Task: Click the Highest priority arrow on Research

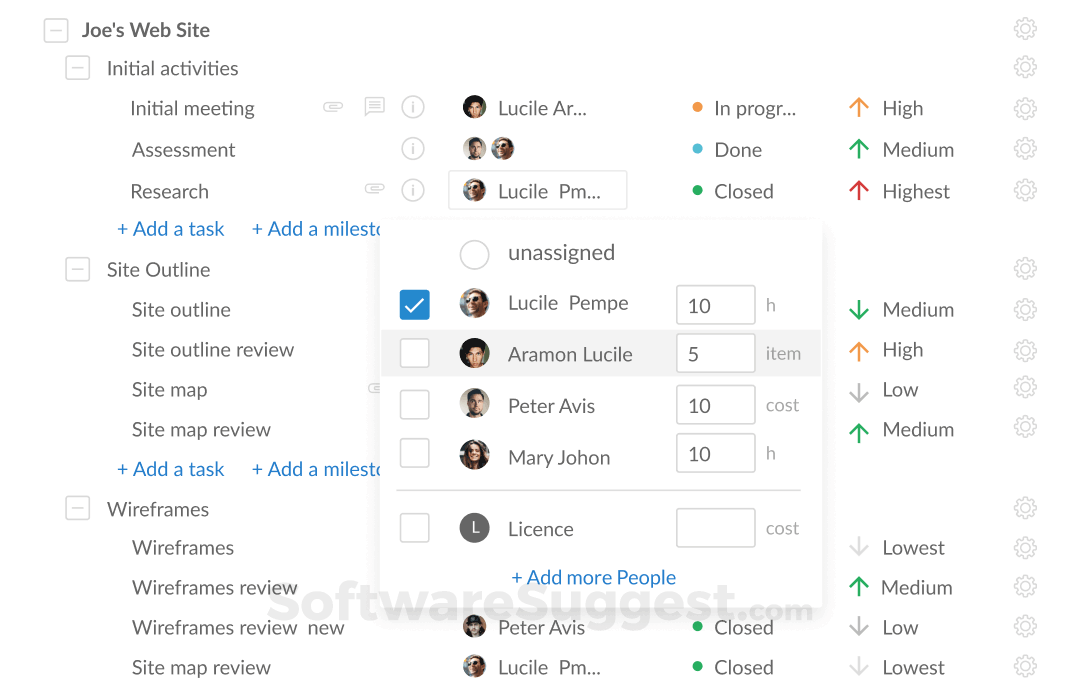Action: [859, 190]
